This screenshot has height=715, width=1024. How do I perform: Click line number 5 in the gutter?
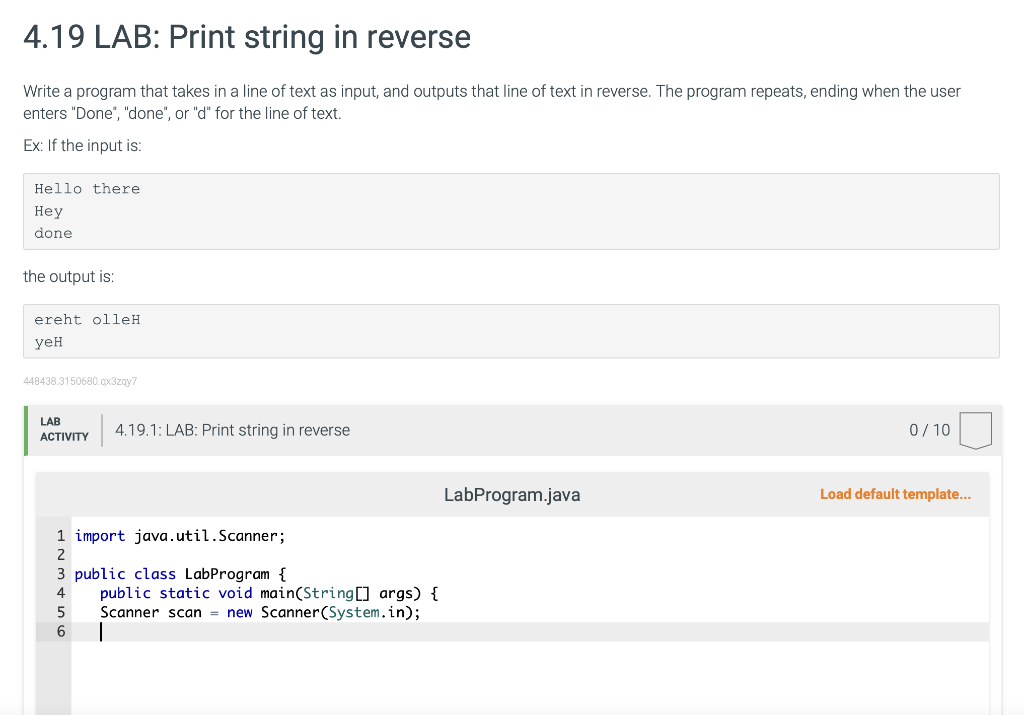(60, 612)
